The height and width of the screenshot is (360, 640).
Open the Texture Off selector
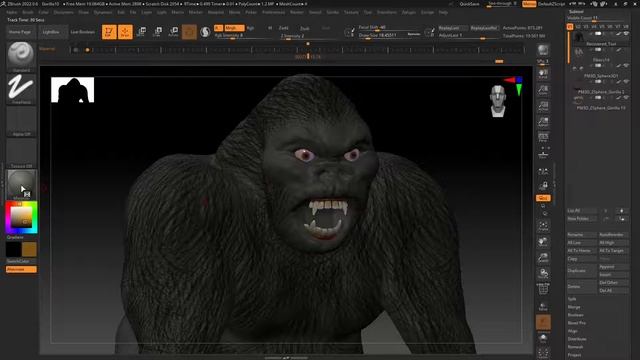(x=21, y=153)
